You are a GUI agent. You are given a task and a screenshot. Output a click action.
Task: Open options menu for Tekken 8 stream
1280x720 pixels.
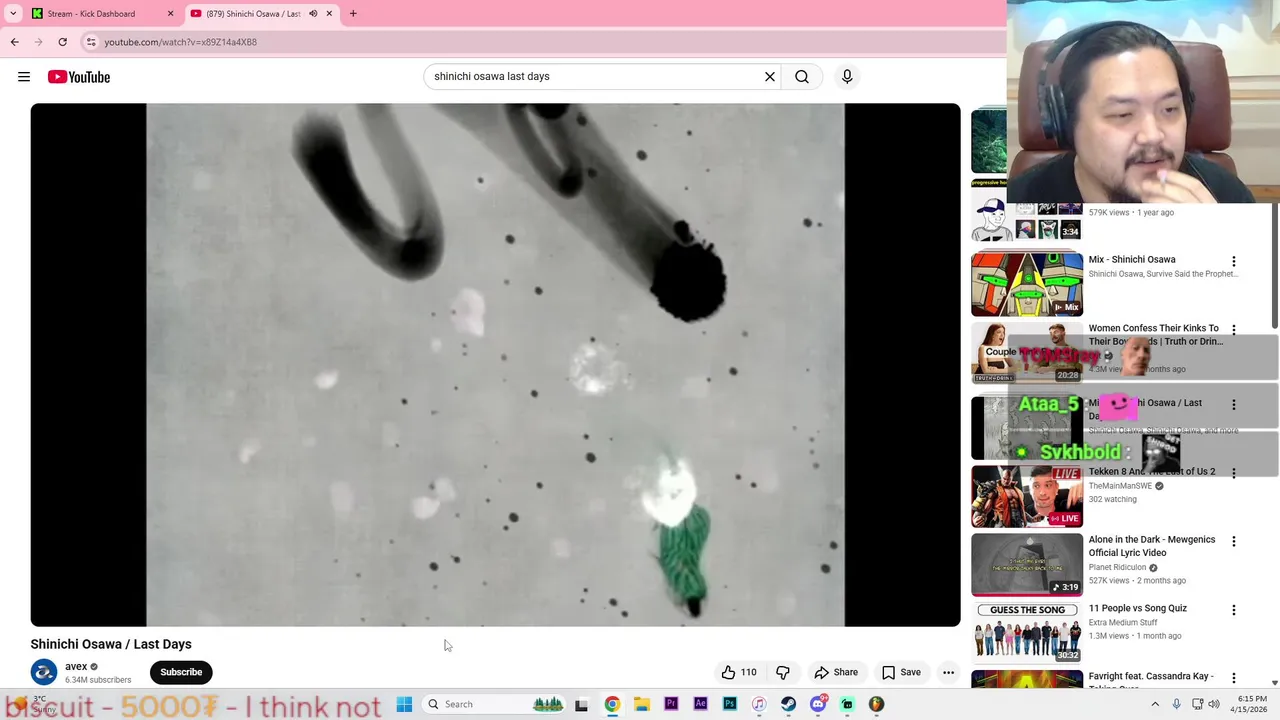[1234, 473]
